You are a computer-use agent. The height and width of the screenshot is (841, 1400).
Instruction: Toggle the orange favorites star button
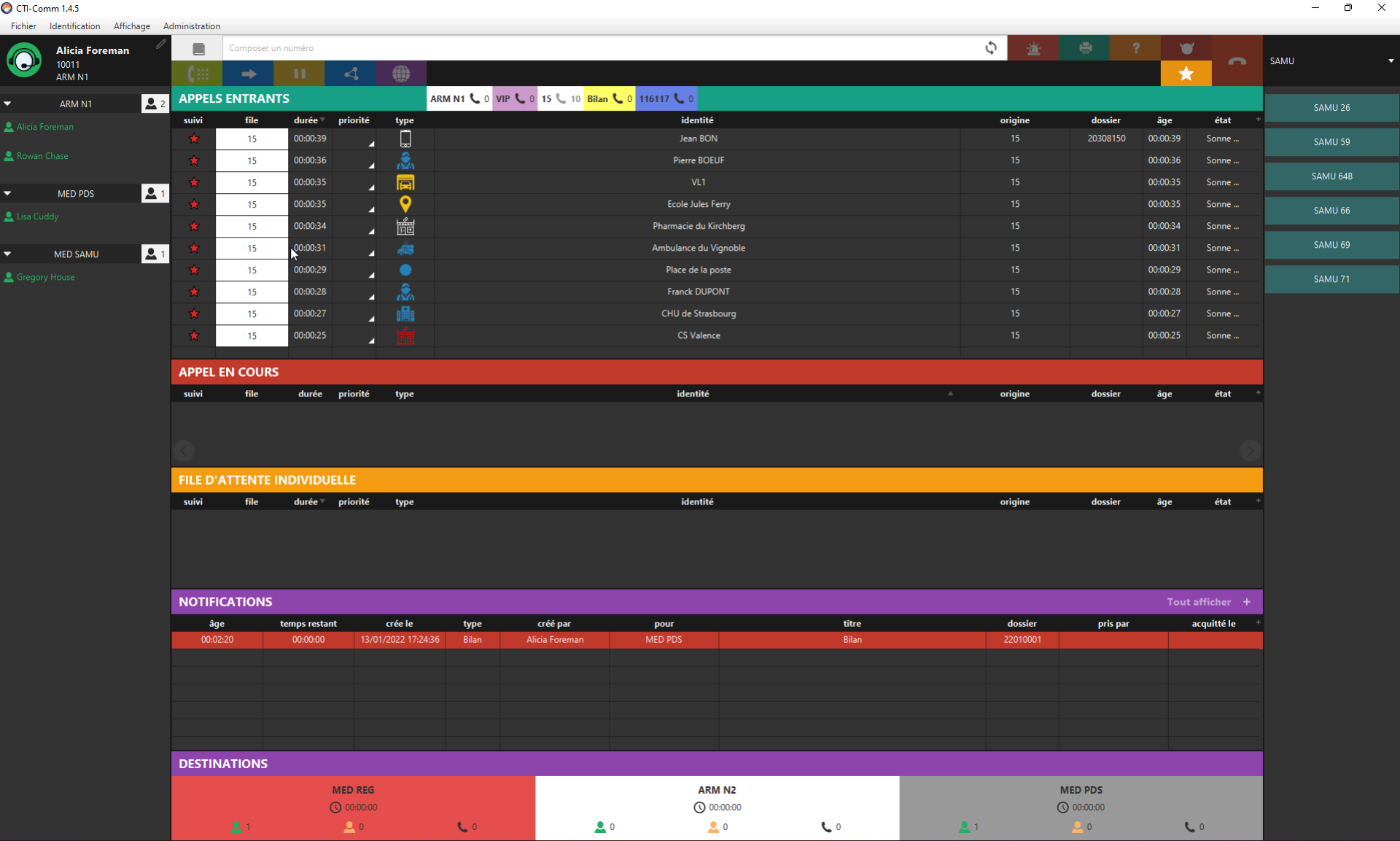click(1186, 74)
